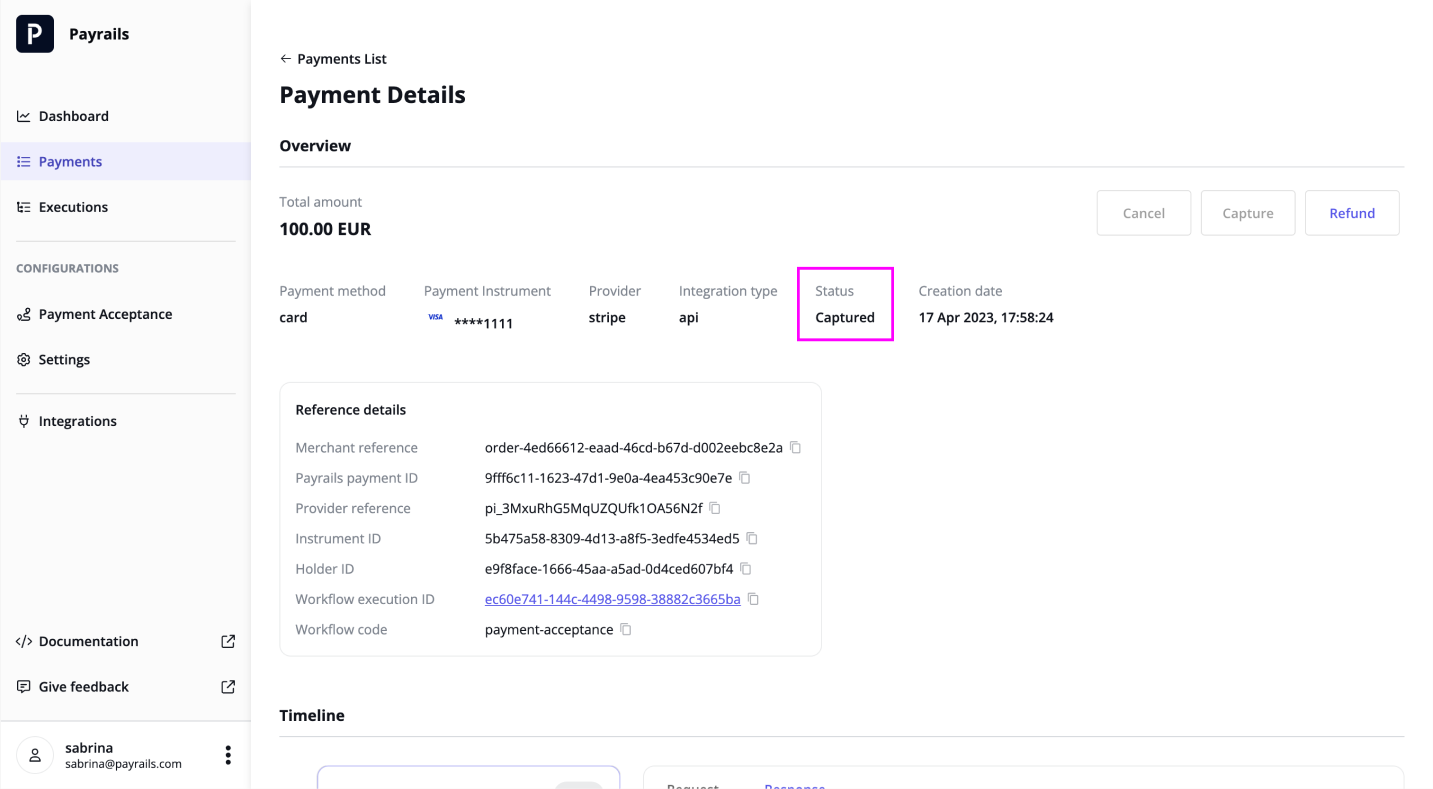Open the user menu three-dot icon

[x=228, y=755]
